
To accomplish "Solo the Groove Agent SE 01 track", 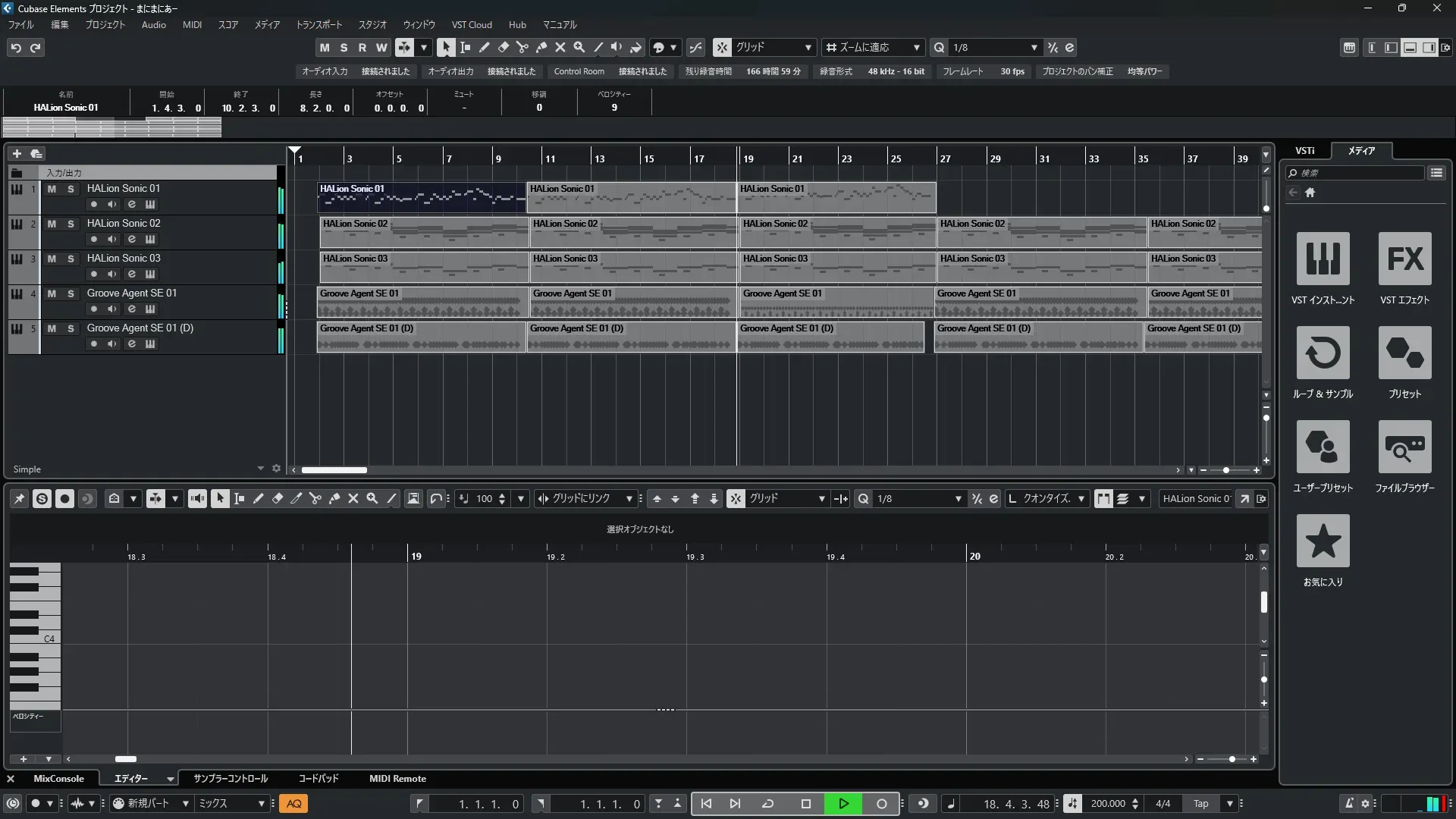I will click(x=71, y=293).
